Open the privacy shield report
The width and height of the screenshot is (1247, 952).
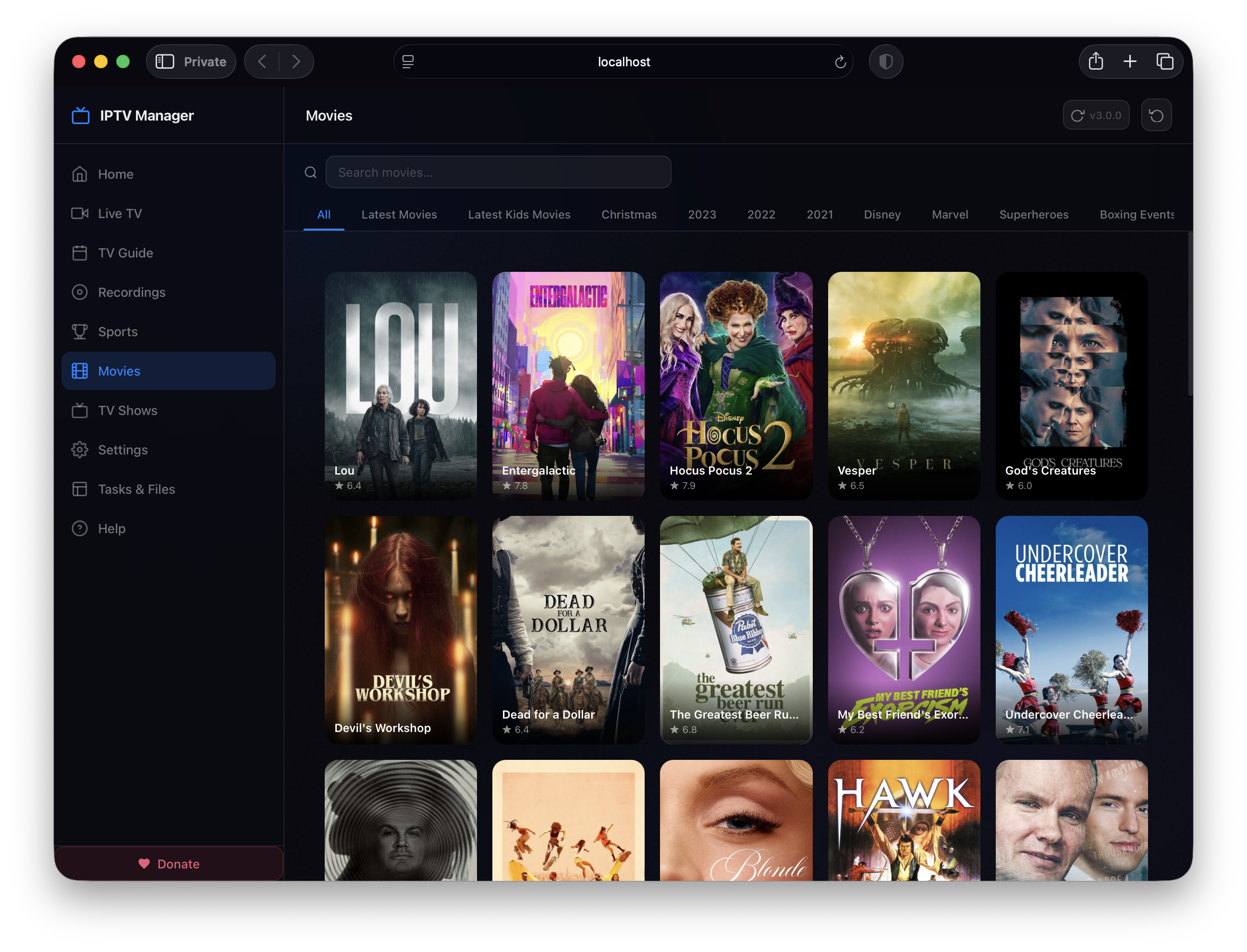click(x=886, y=62)
